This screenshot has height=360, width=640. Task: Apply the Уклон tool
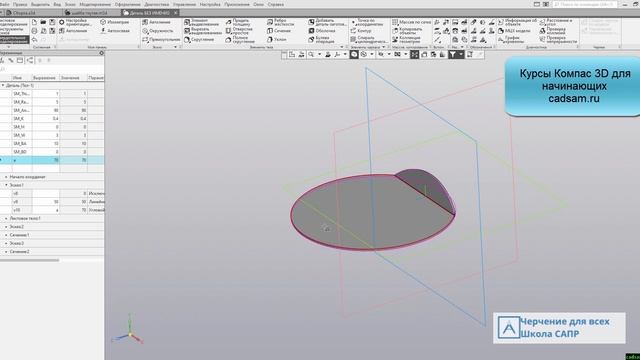pos(277,40)
